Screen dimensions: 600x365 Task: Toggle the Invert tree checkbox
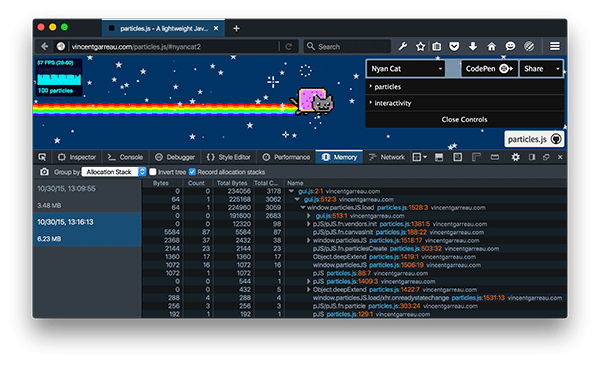(153, 172)
